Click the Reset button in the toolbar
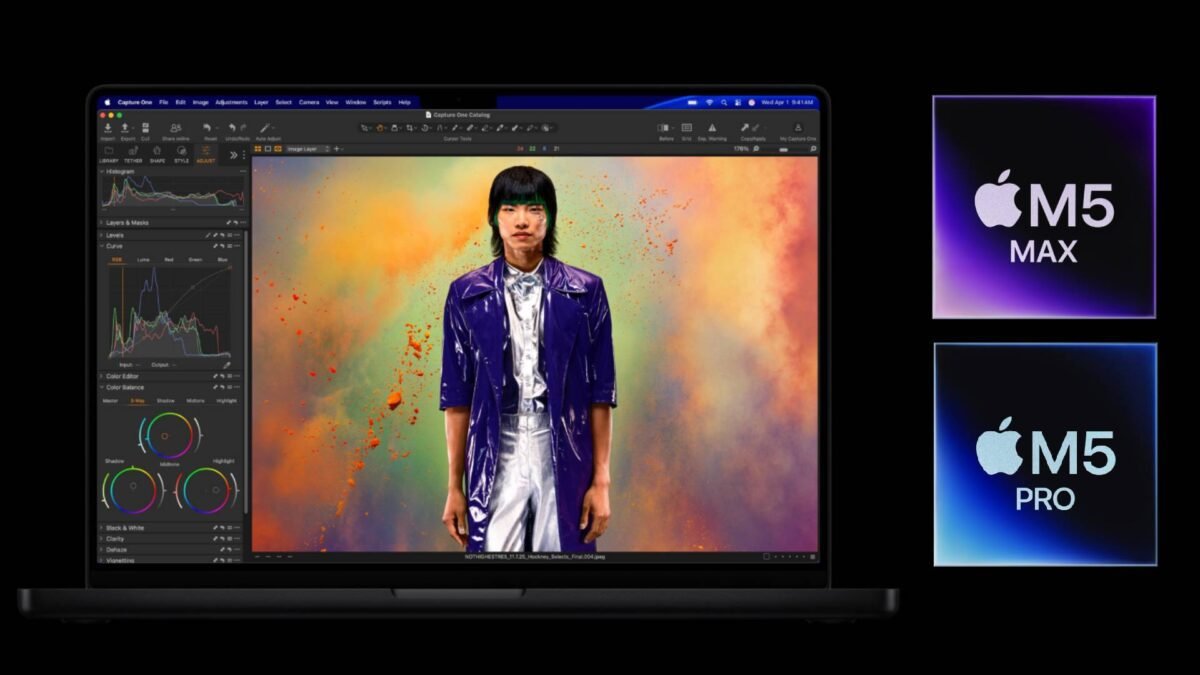This screenshot has width=1200, height=675. click(x=209, y=128)
